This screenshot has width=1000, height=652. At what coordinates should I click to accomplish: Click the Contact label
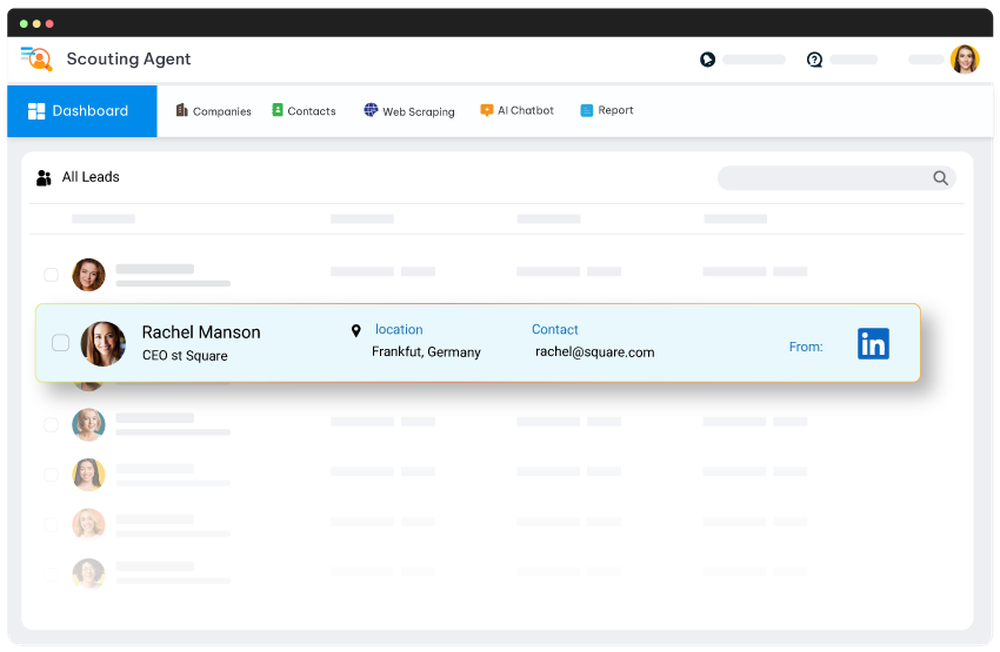click(555, 330)
